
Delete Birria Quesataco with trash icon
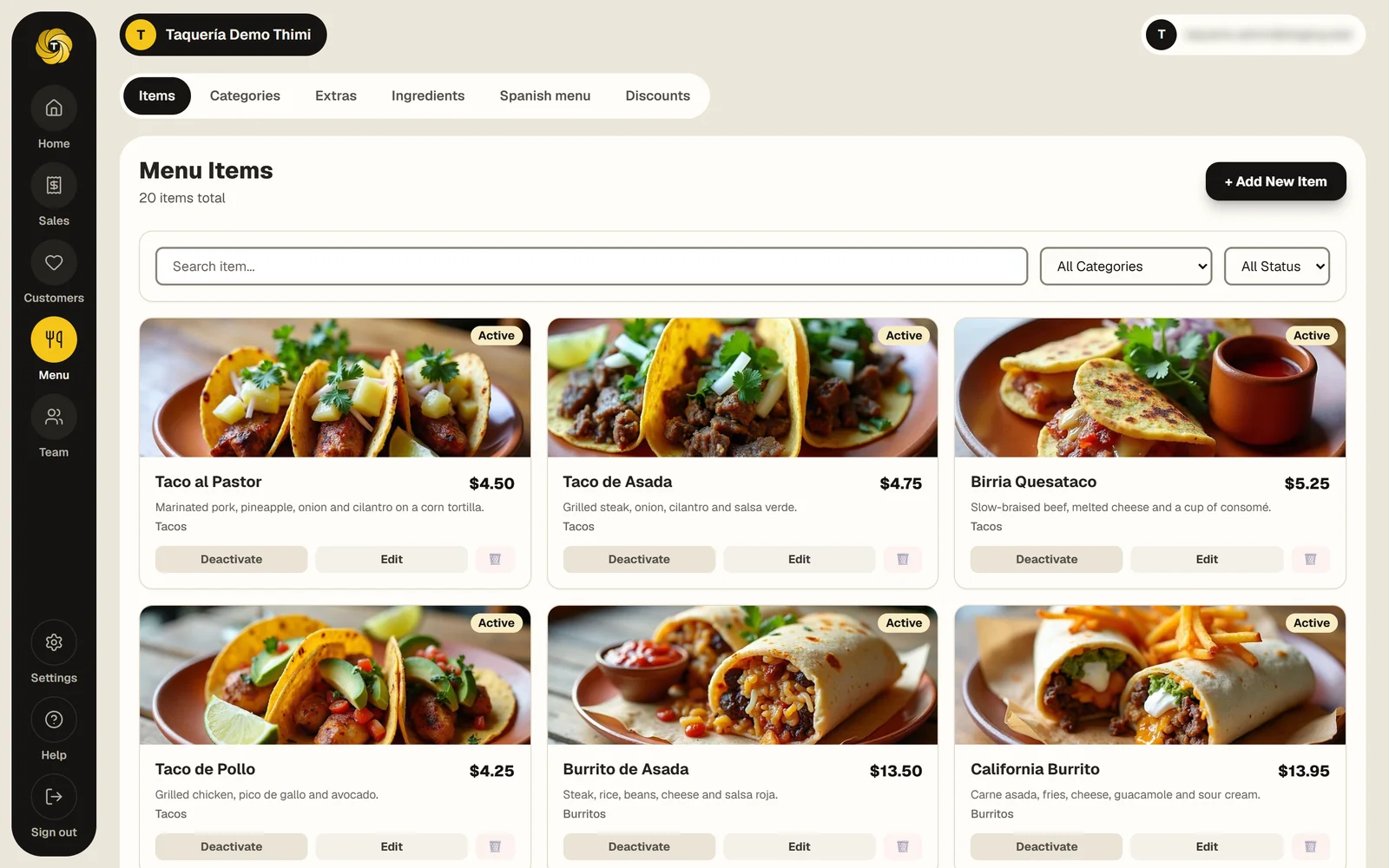pos(1311,559)
